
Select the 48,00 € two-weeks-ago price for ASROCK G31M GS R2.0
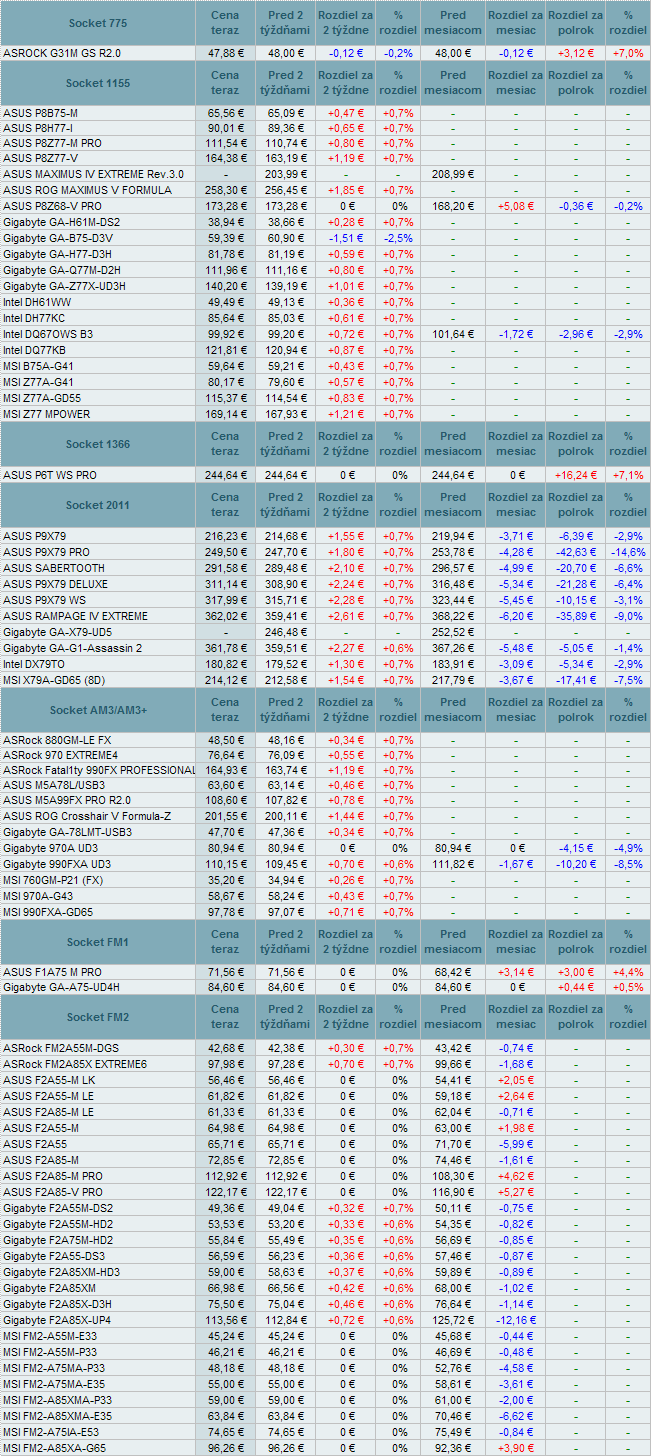(286, 53)
